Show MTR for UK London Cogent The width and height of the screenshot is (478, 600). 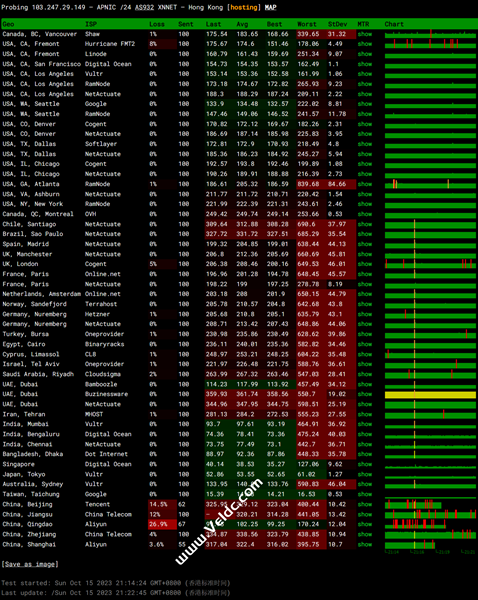(365, 264)
